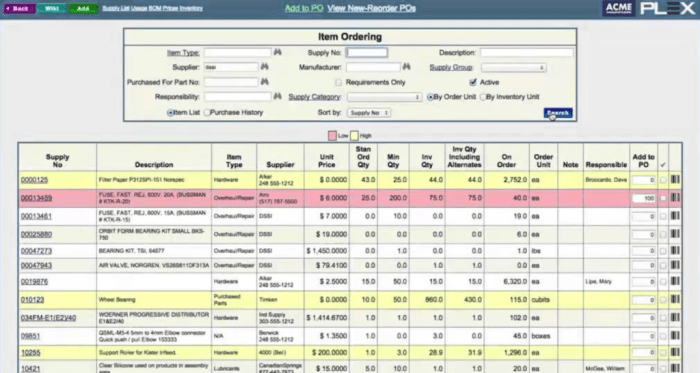Toggle the Active checkbox

(x=473, y=82)
